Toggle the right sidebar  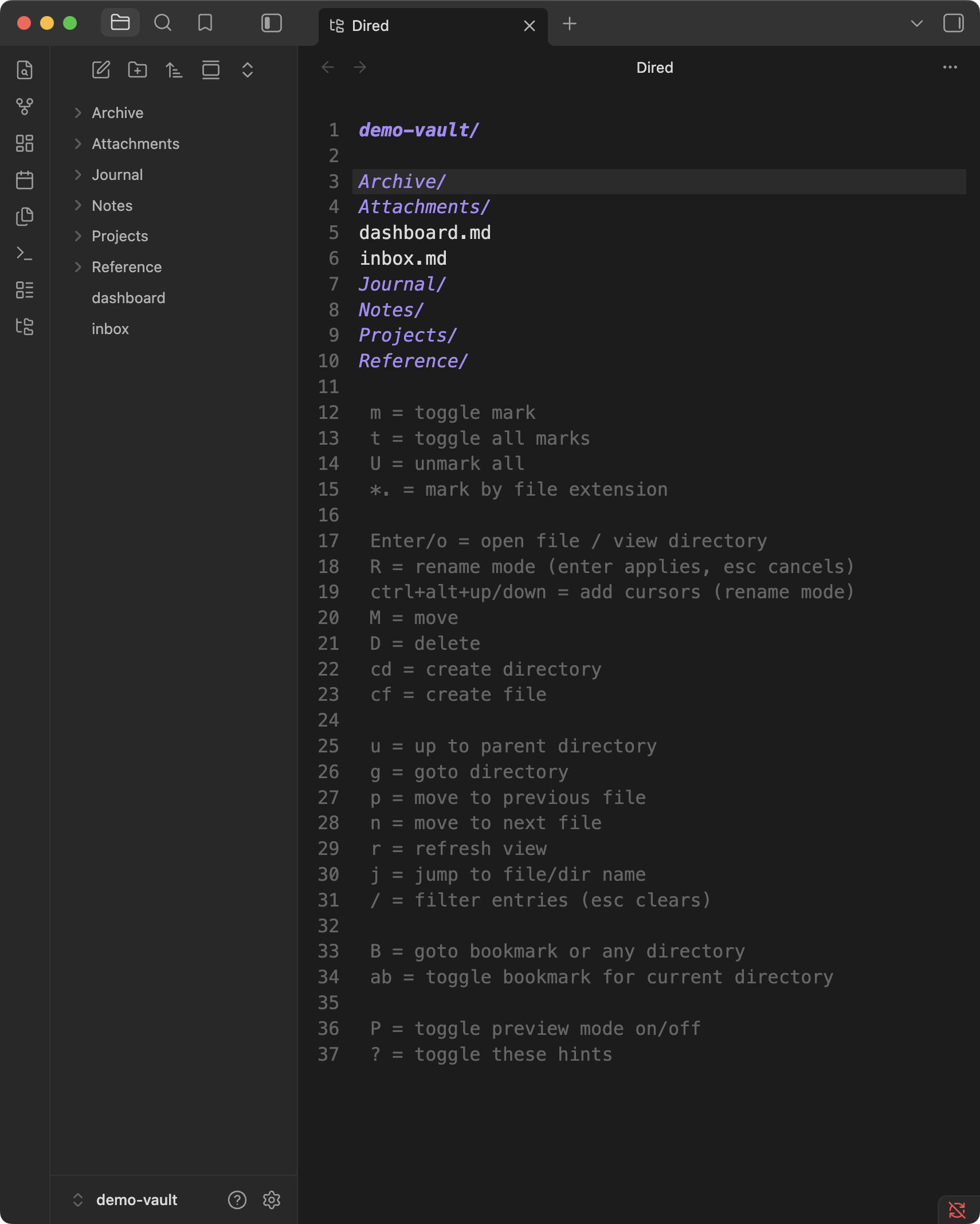pos(954,23)
